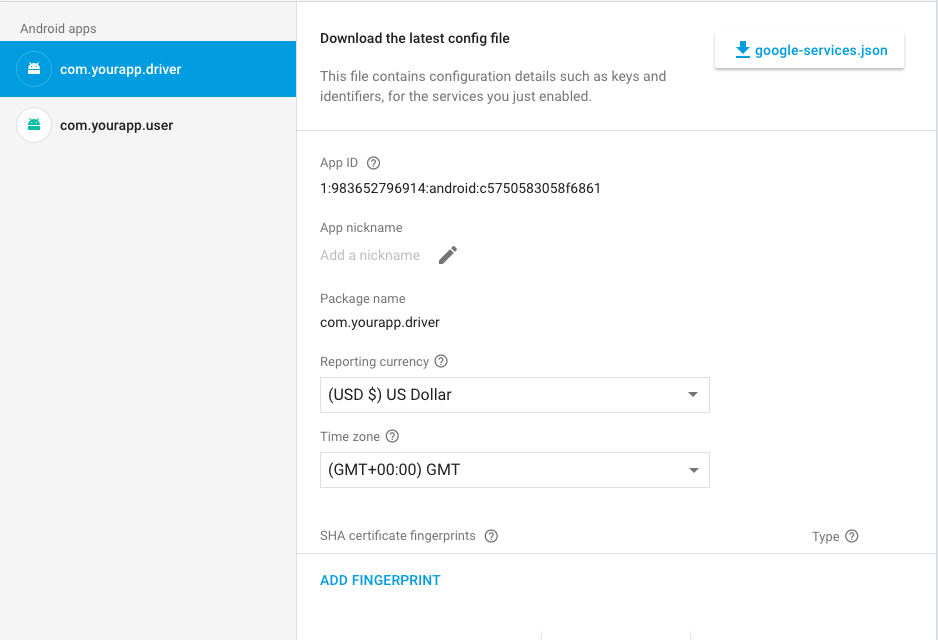Screen dimensions: 938x640
Task: Click the Android icon for com.yourapp.driver
Action: tap(34, 69)
